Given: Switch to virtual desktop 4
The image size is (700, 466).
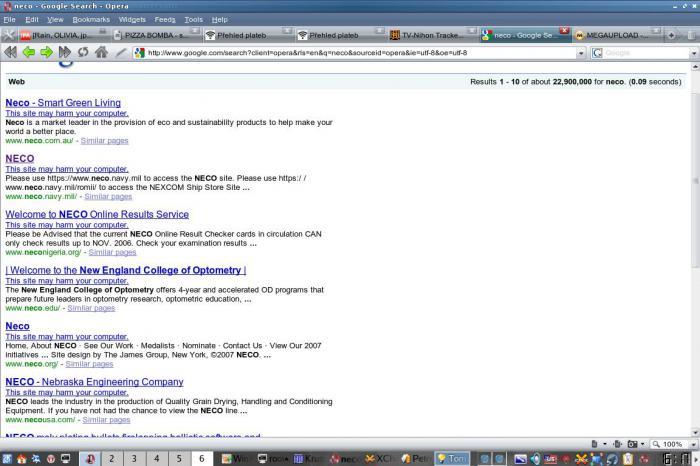Looking at the screenshot, I should (x=157, y=458).
